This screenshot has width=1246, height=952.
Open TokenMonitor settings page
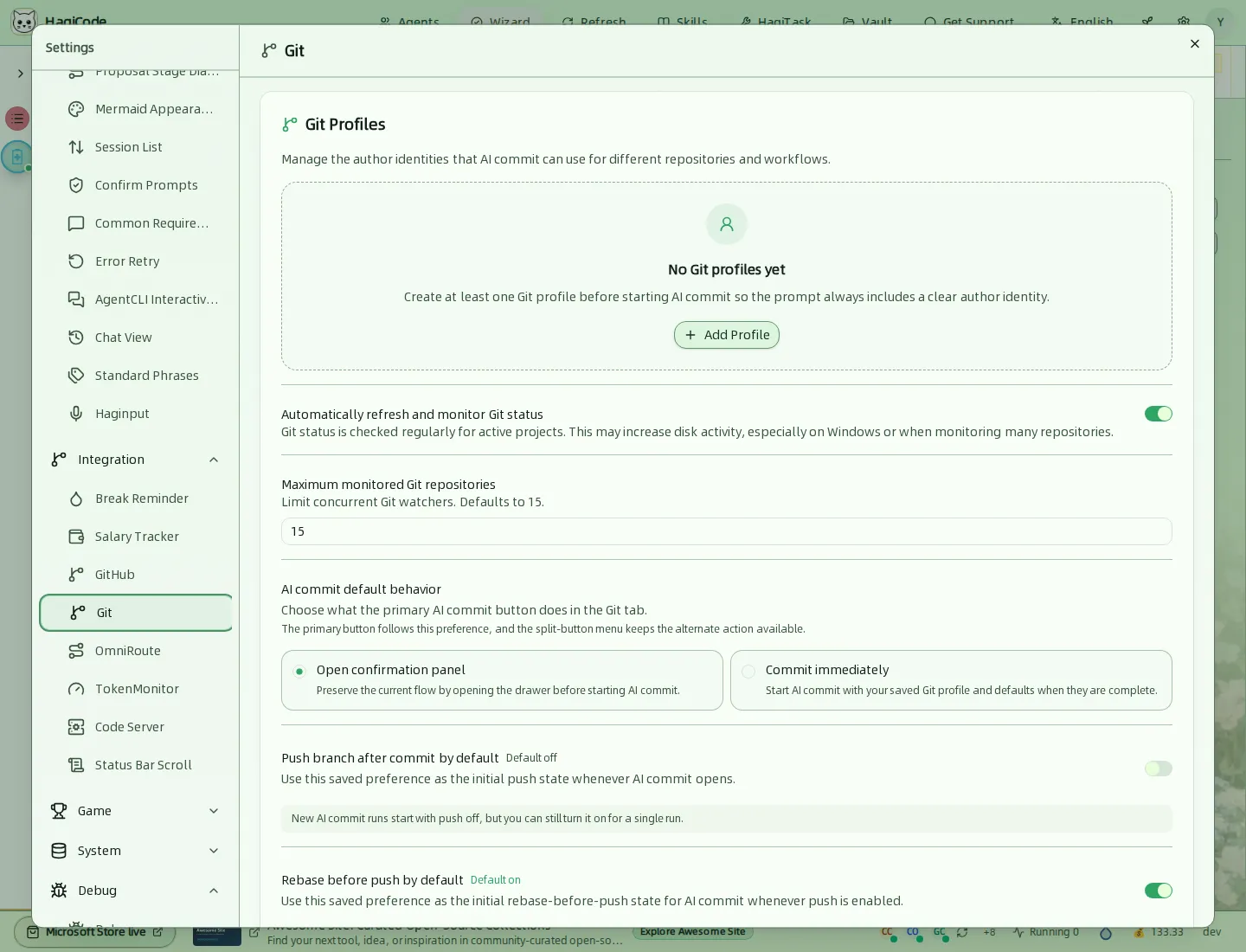[137, 689]
